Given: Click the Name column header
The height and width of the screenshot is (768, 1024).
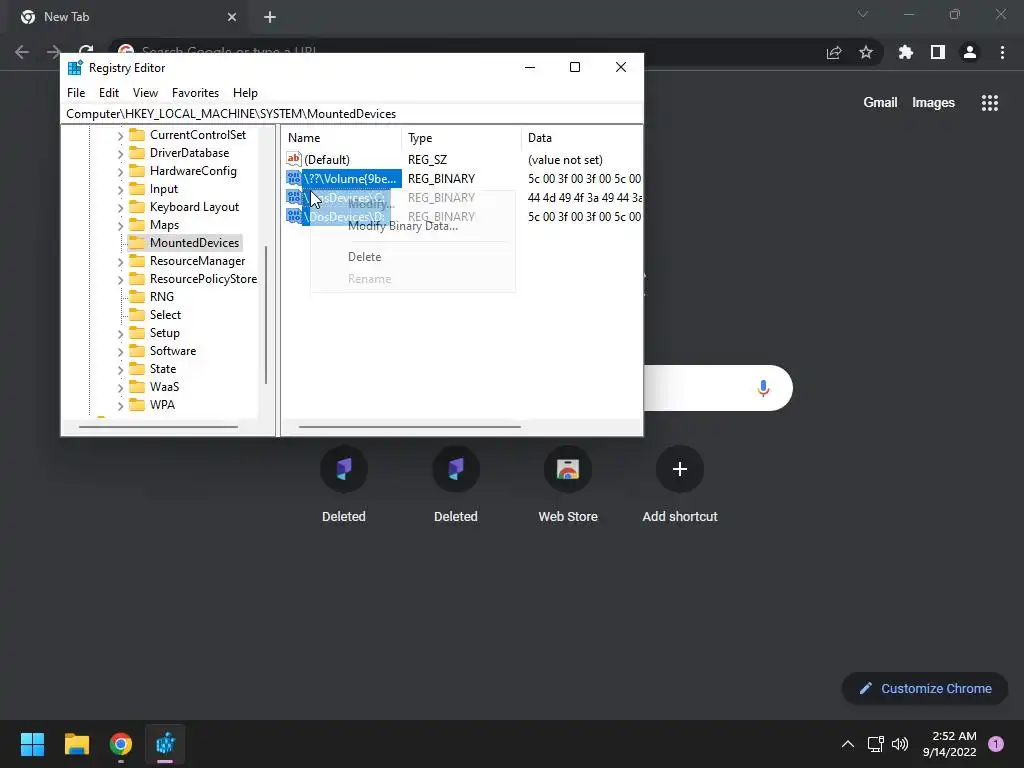Looking at the screenshot, I should [342, 138].
